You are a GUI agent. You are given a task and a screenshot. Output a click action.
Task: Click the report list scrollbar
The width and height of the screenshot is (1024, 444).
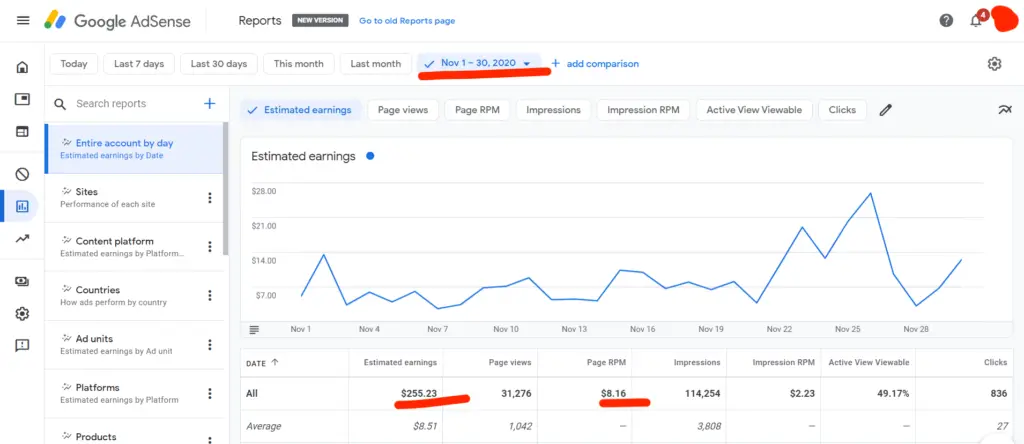pyautogui.click(x=226, y=189)
